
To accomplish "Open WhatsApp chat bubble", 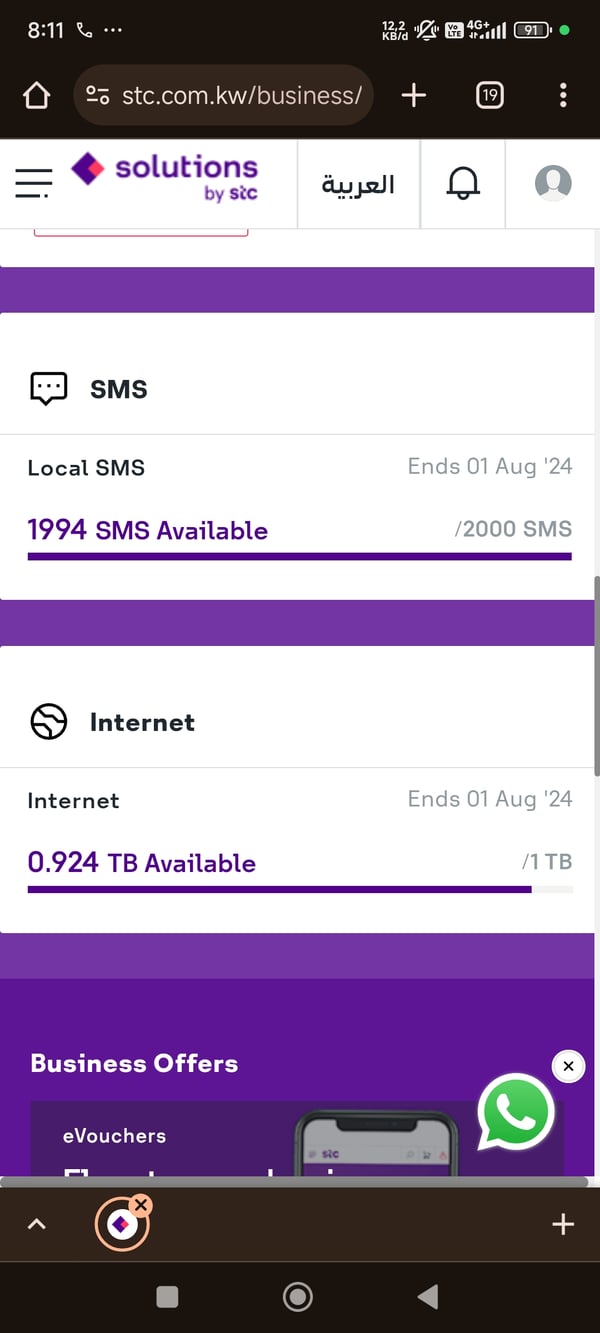I will 515,1112.
